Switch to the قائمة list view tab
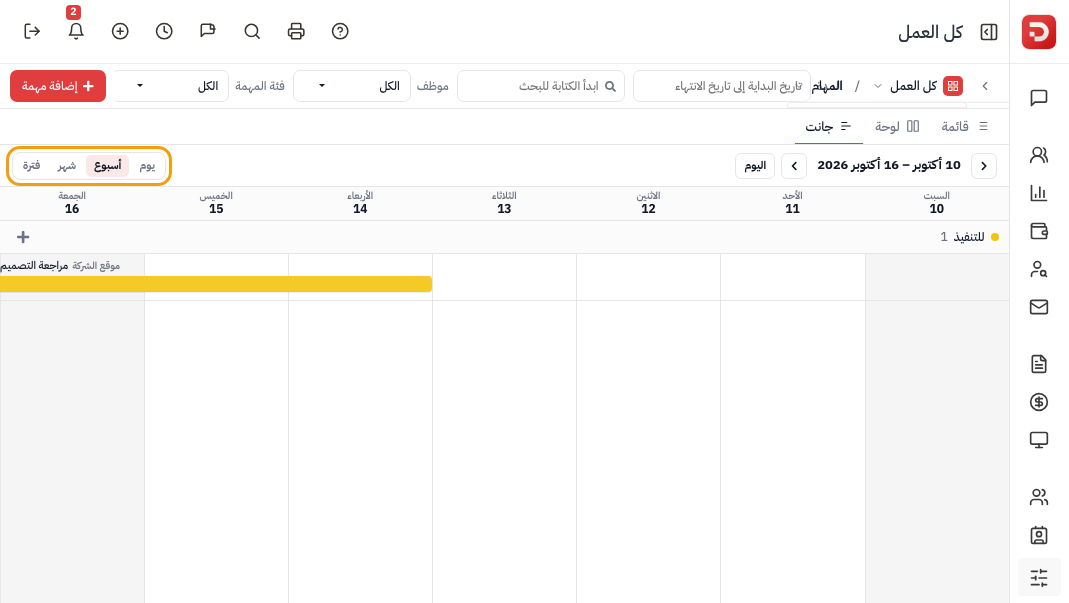 click(964, 126)
